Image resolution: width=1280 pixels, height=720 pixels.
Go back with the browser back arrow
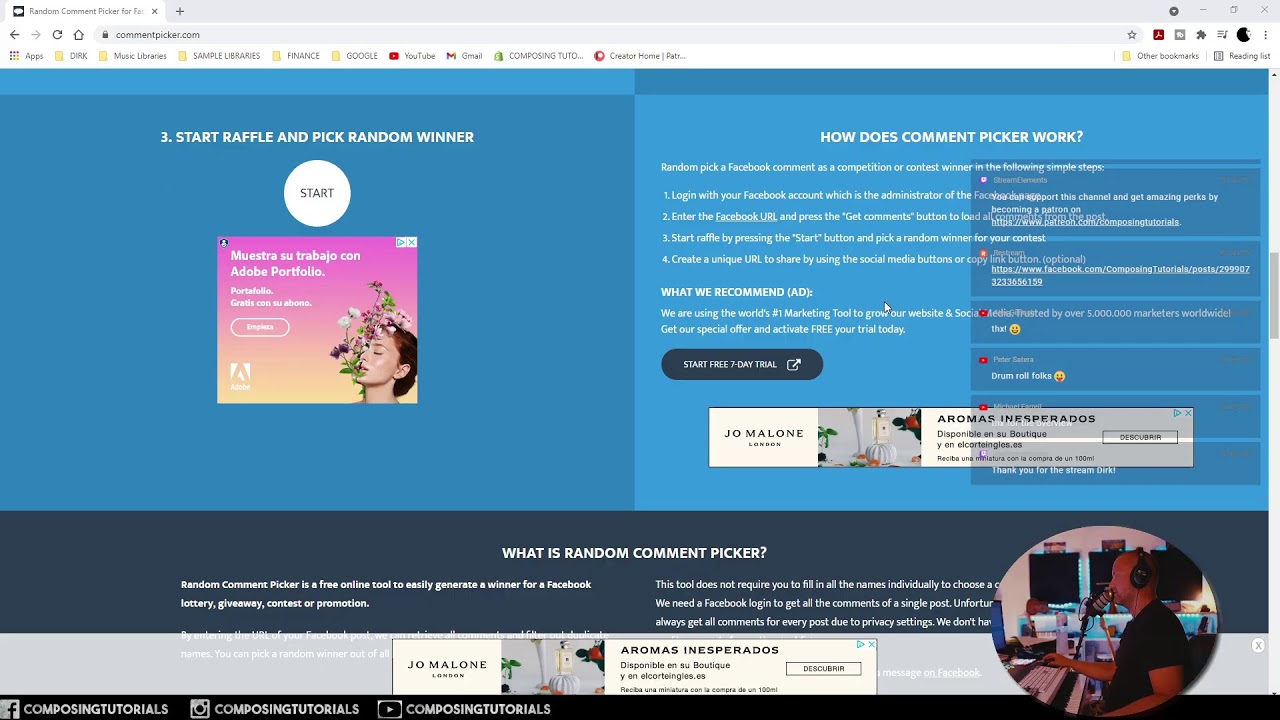[14, 35]
